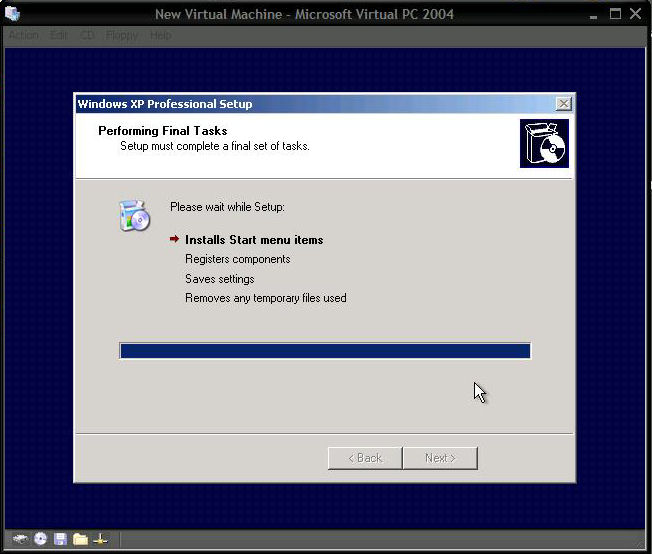Click 'Installs Start menu items' text

pyautogui.click(x=254, y=240)
